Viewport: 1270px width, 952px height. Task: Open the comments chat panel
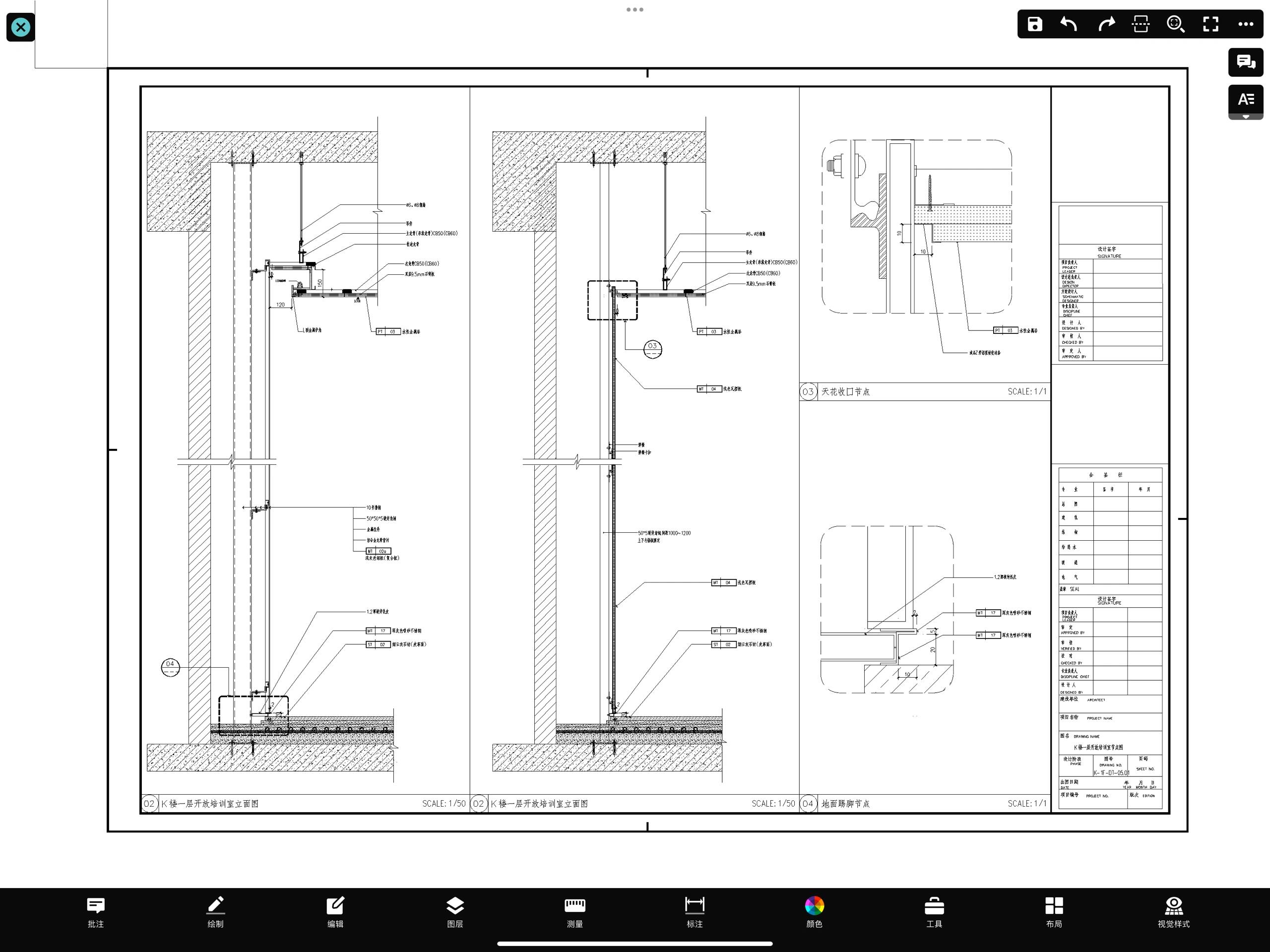pos(1245,62)
